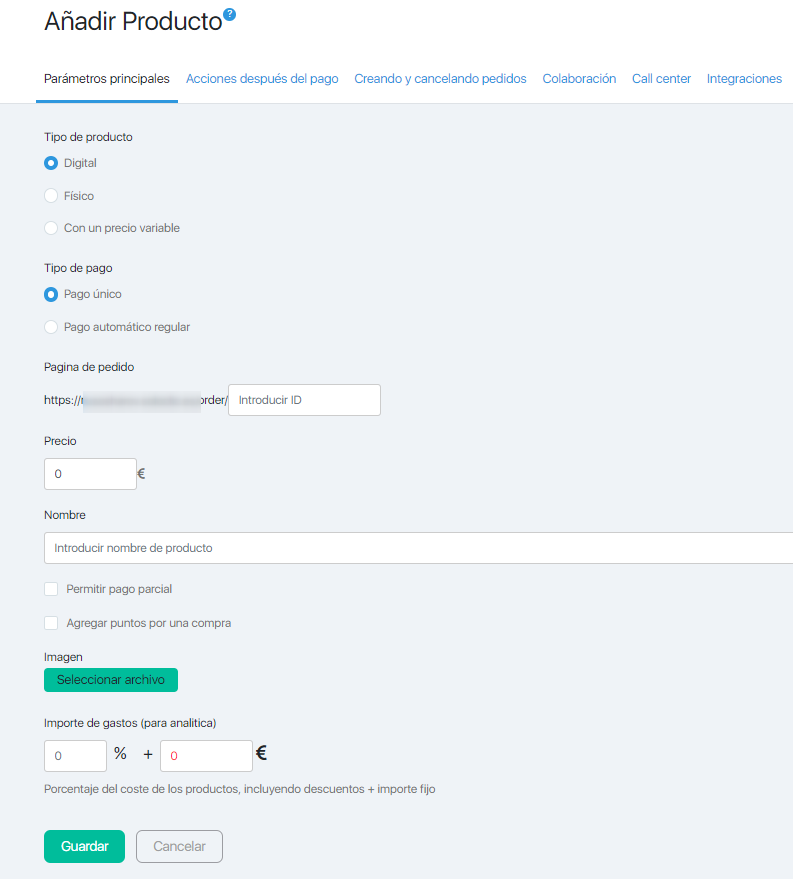Switch to Acciones después del pago tab
The width and height of the screenshot is (793, 879).
(262, 79)
